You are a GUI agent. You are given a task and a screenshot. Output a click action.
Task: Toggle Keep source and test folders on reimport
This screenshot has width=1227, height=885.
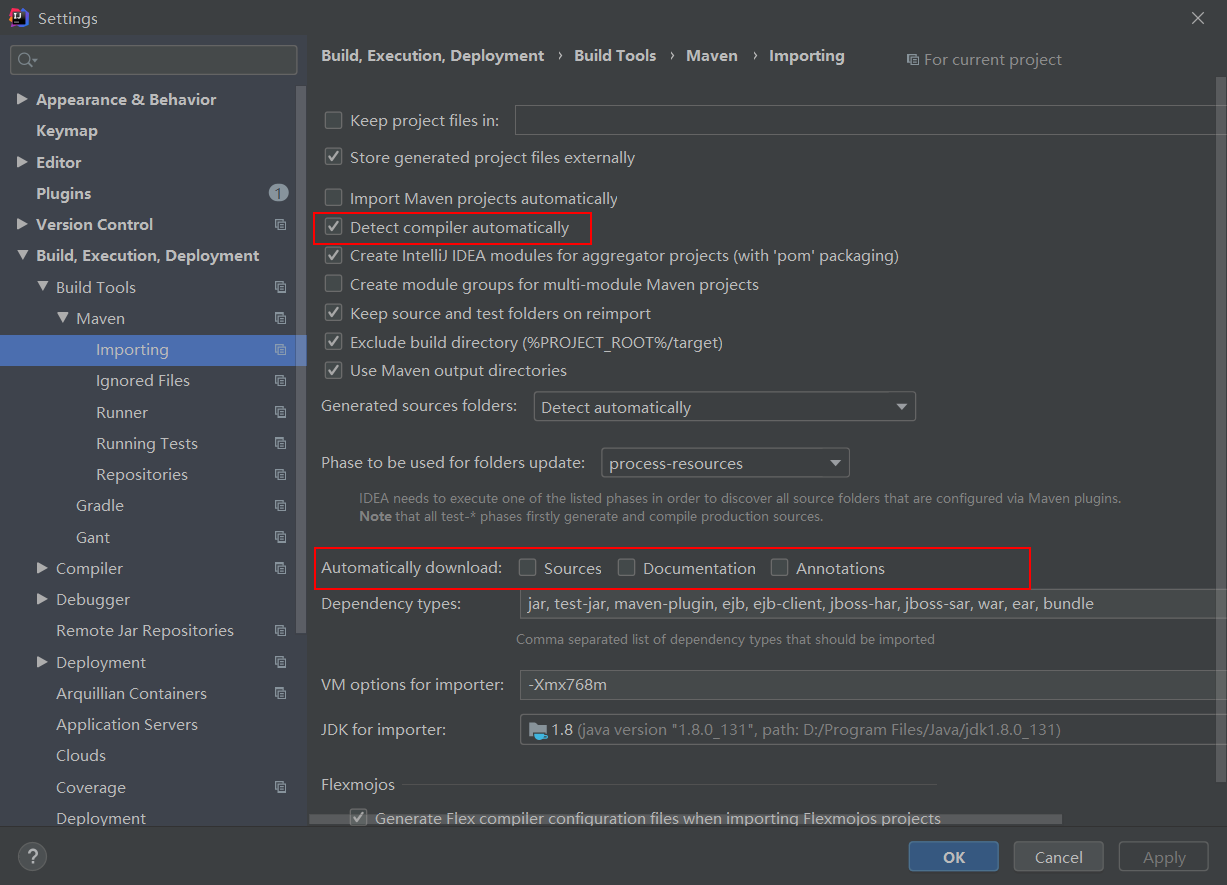[x=333, y=313]
